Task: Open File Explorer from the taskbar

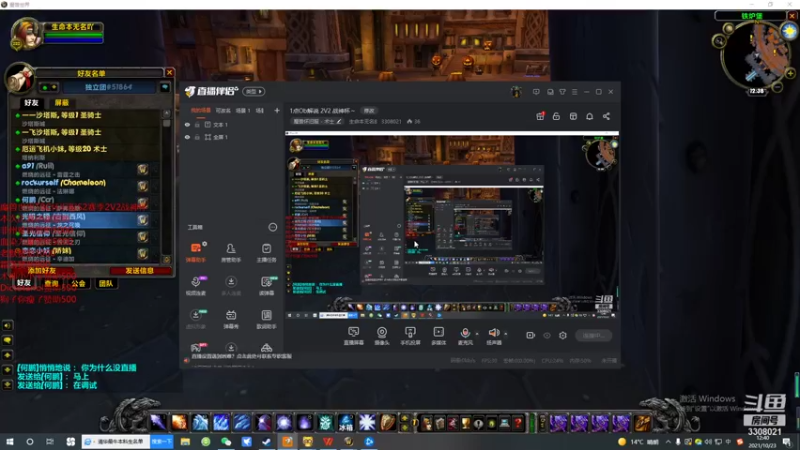Action: click(x=185, y=441)
